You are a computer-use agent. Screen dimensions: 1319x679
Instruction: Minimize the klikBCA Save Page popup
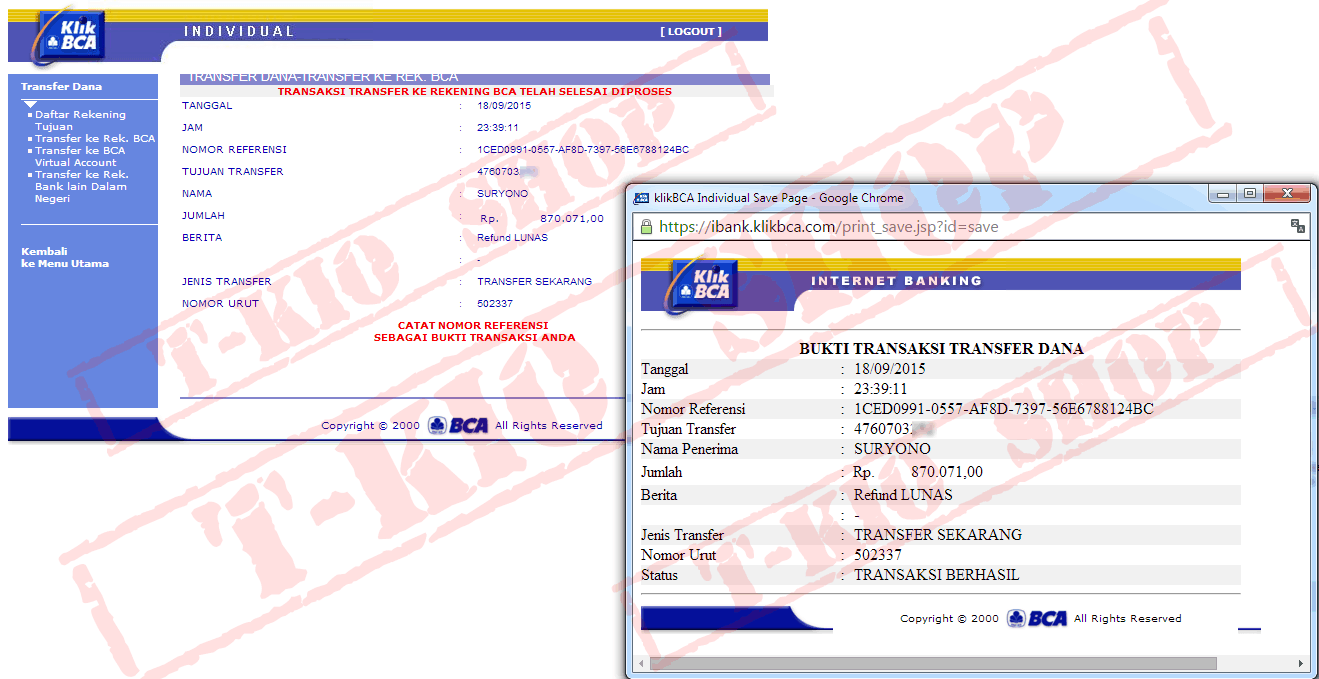click(1222, 194)
